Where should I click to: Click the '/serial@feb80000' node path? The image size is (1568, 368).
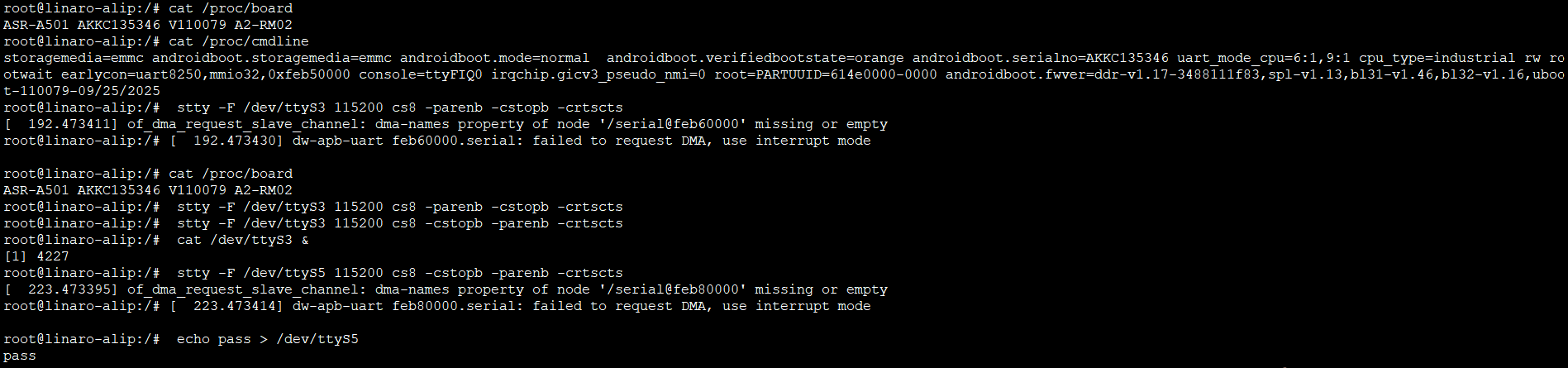[668, 289]
